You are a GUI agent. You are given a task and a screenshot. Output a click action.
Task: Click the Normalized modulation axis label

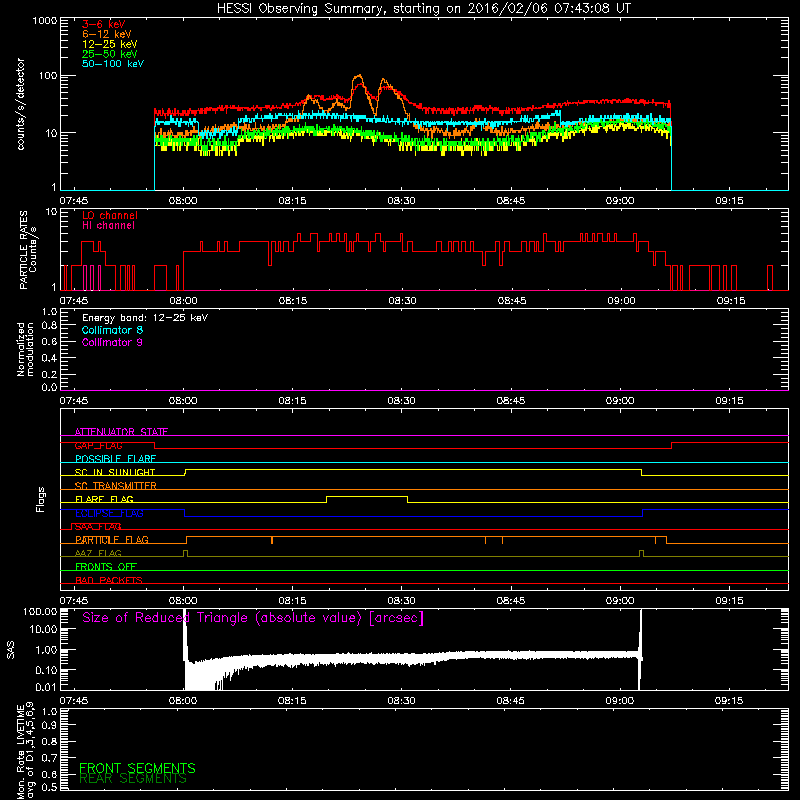[25, 349]
